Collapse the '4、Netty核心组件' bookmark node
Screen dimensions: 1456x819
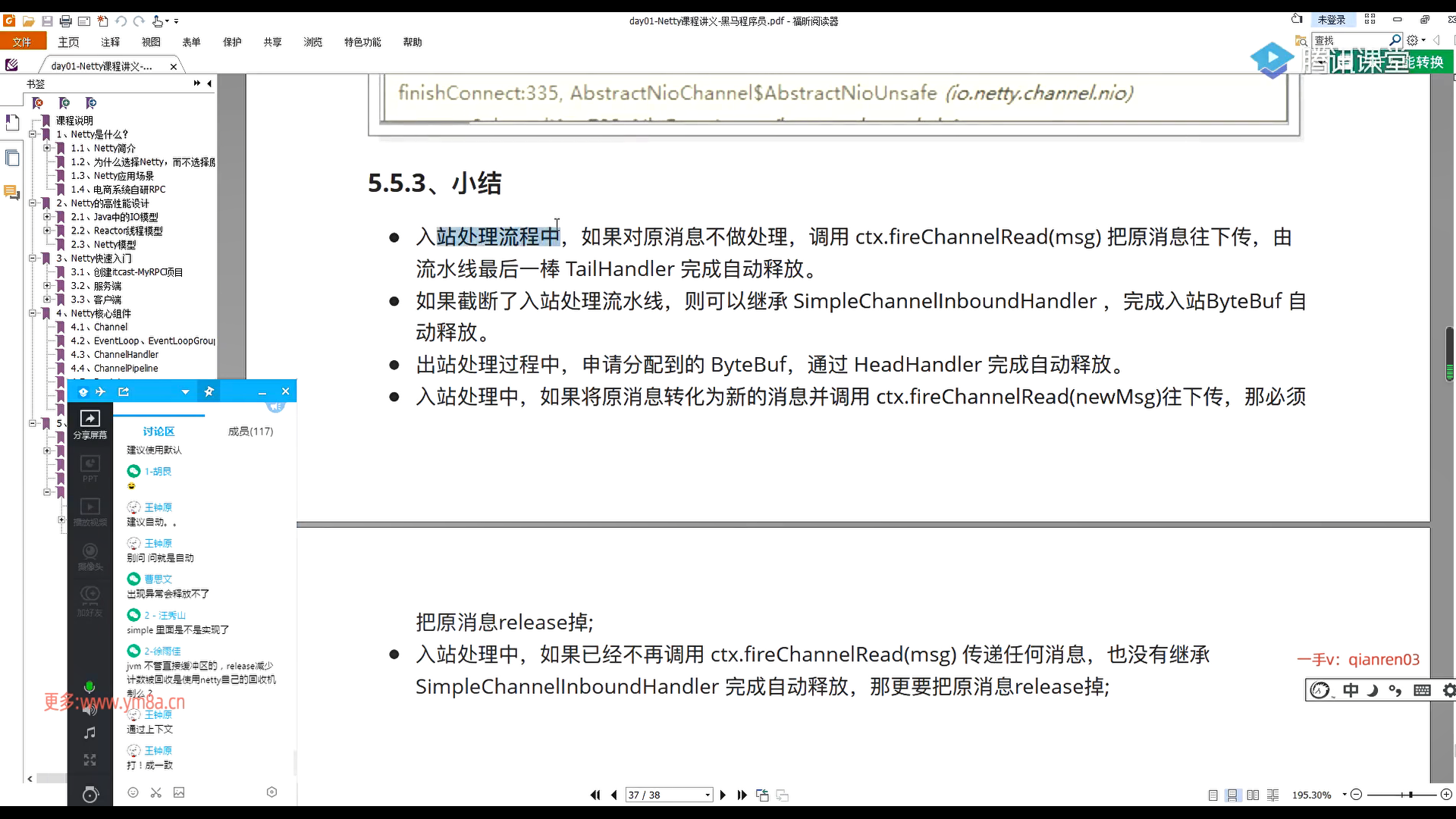point(33,313)
